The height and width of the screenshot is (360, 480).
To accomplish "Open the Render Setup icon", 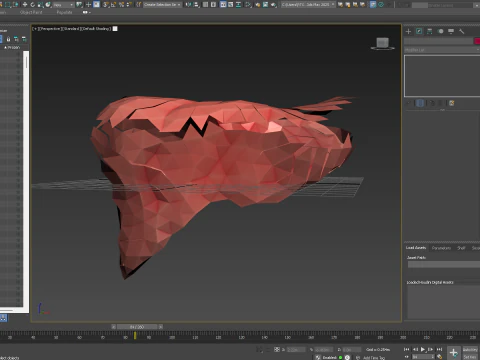I will (x=258, y=5).
